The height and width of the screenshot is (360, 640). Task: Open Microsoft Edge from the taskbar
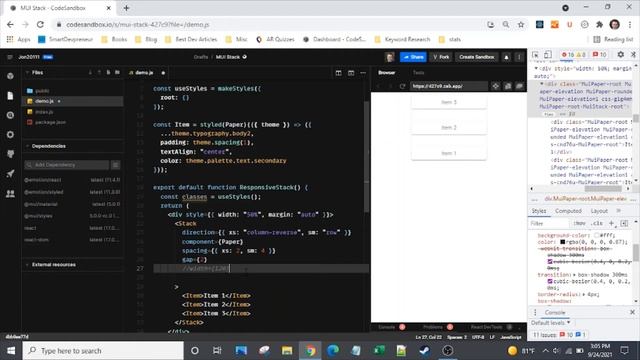[333, 351]
